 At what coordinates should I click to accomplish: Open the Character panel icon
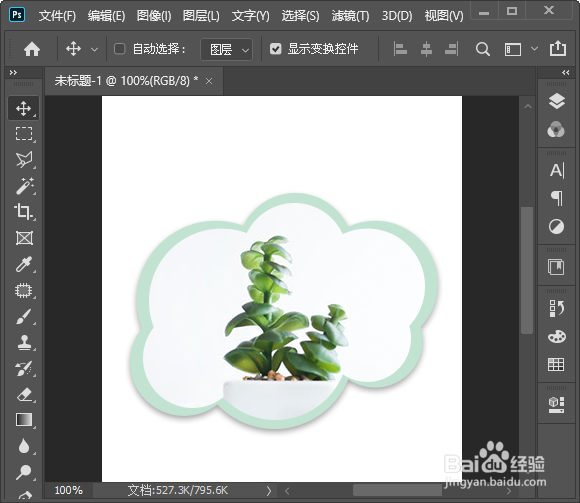pyautogui.click(x=556, y=171)
